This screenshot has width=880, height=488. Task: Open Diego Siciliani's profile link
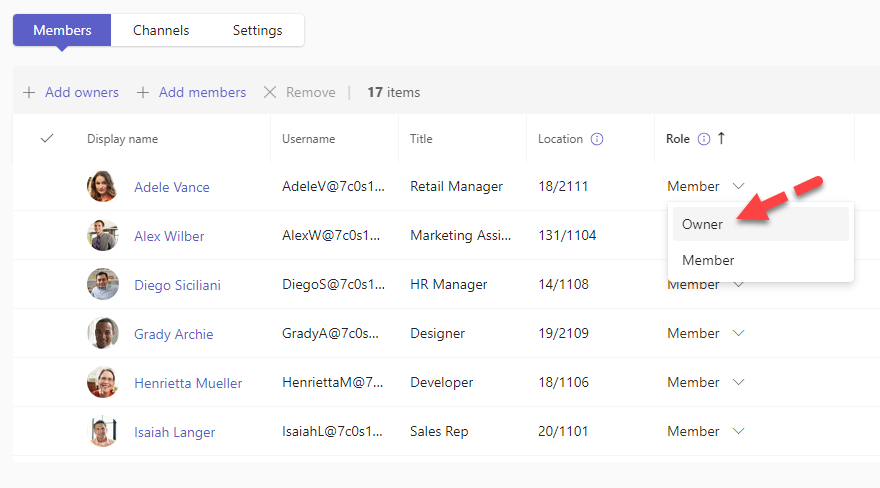pos(177,286)
